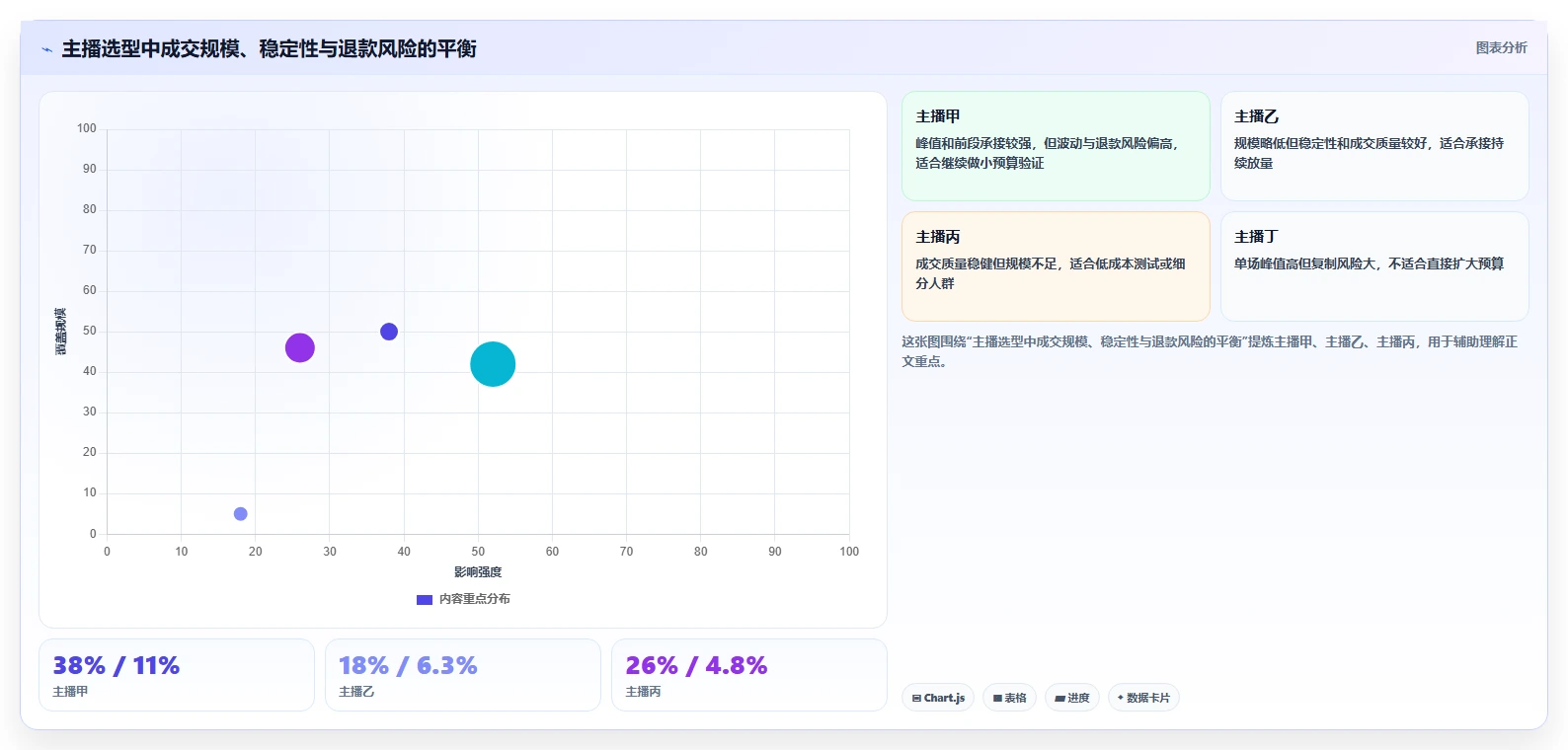This screenshot has width=1568, height=750.
Task: Click the 38% / 11% metric value
Action: pos(117,666)
